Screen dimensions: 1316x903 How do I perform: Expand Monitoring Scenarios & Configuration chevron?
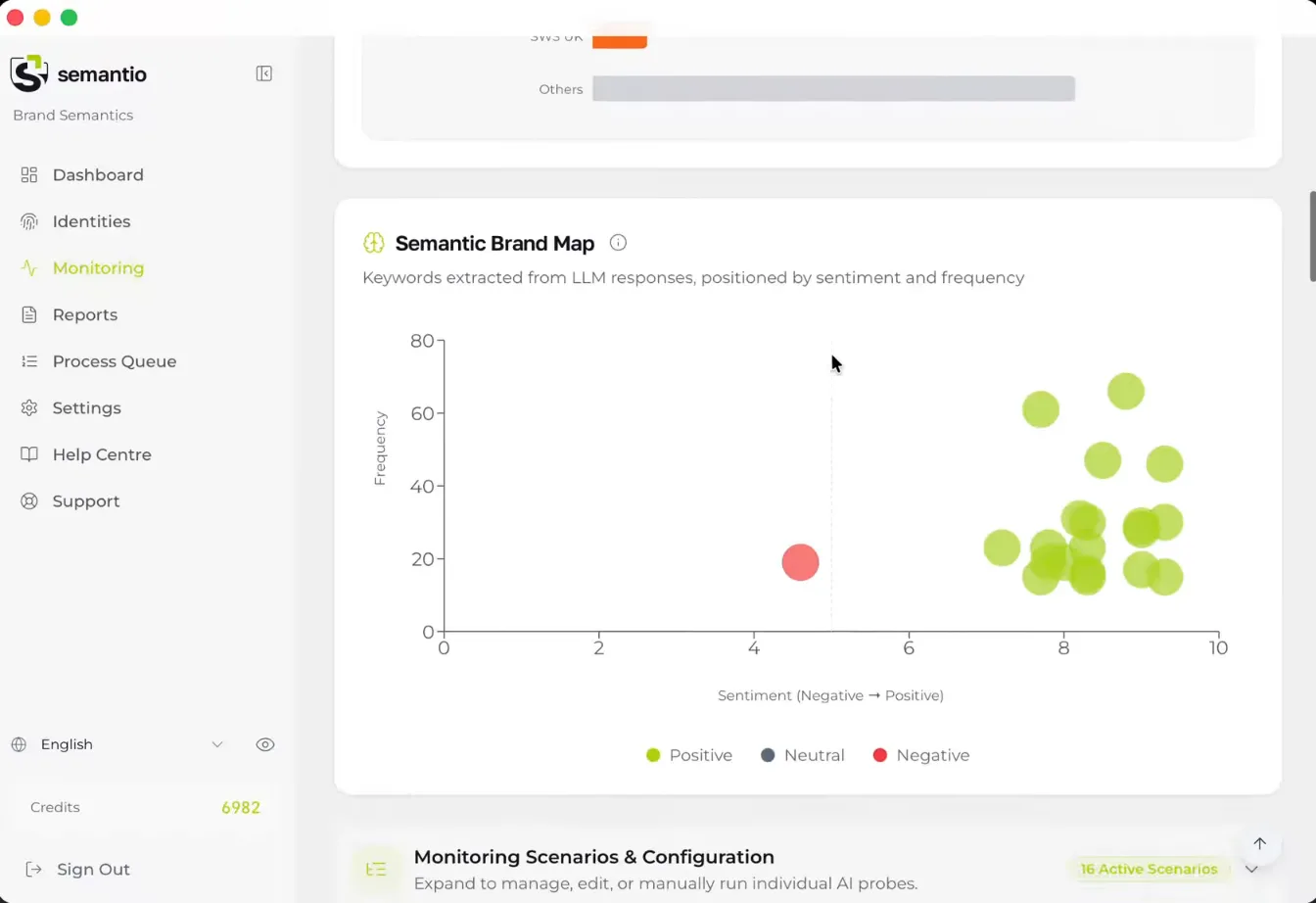[x=1250, y=869]
